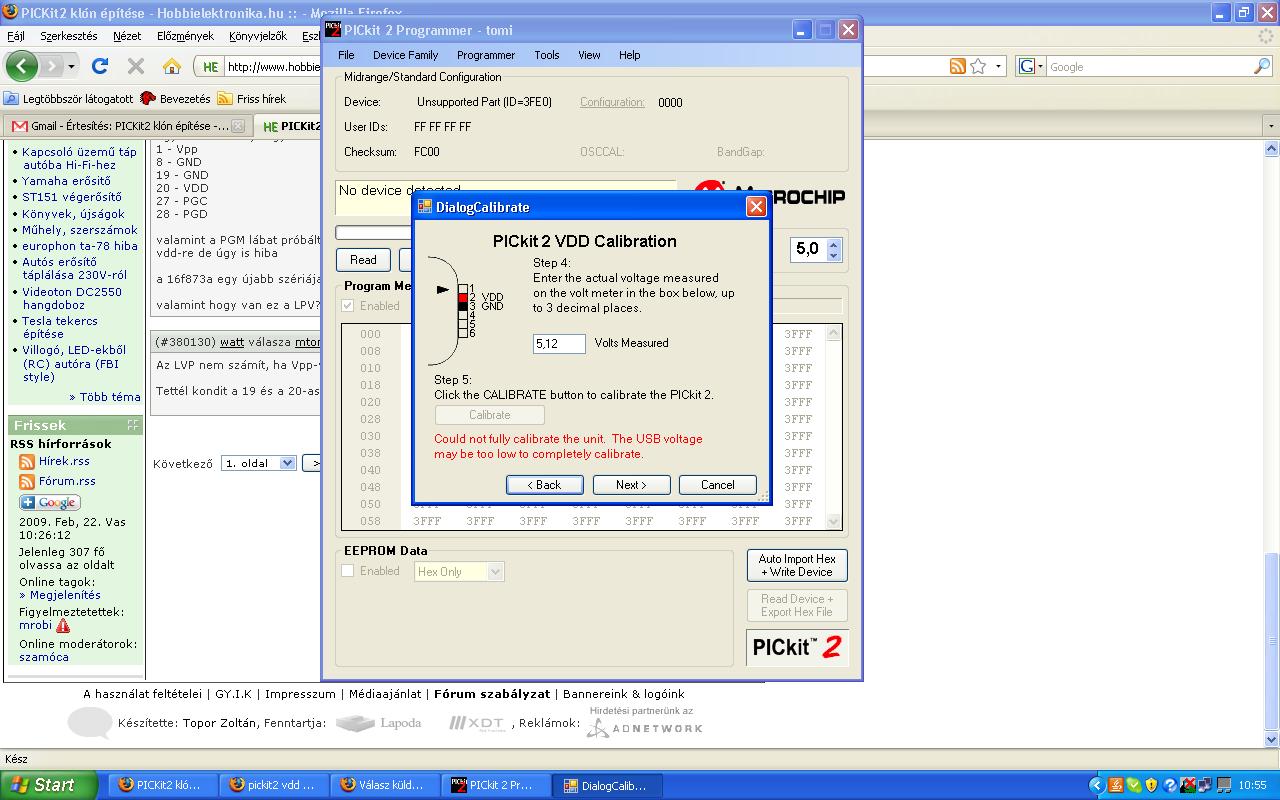Open the PICkit 2 View menu
The image size is (1280, 800).
pyautogui.click(x=589, y=55)
